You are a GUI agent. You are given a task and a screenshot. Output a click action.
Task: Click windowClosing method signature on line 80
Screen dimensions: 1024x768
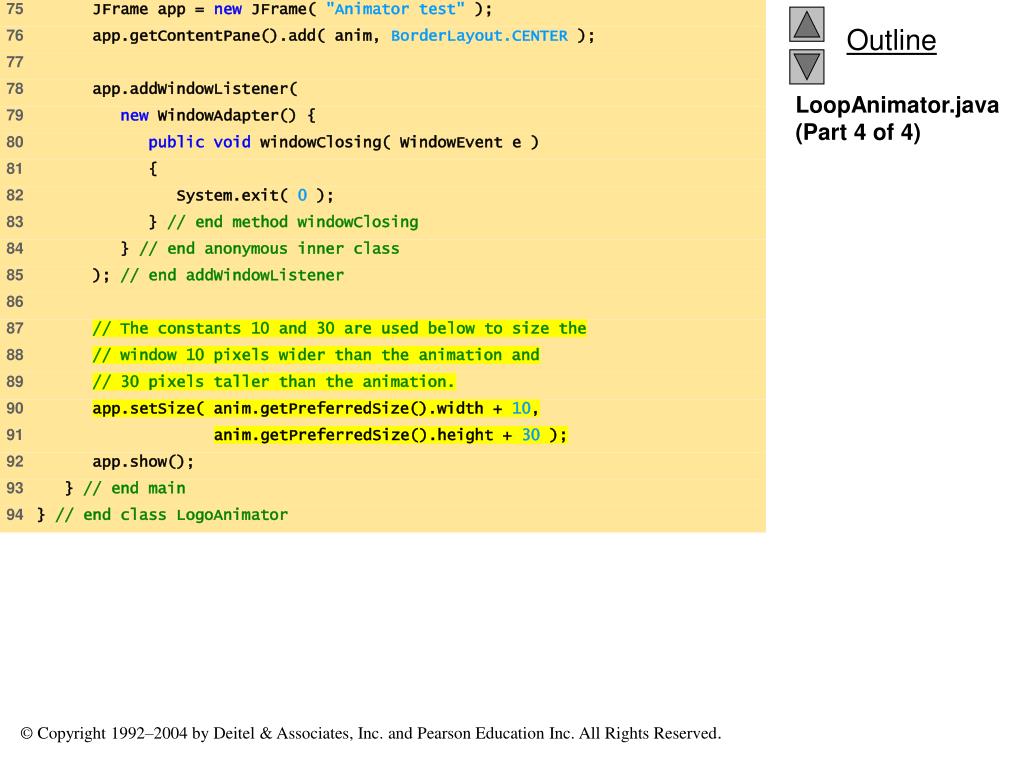[344, 142]
